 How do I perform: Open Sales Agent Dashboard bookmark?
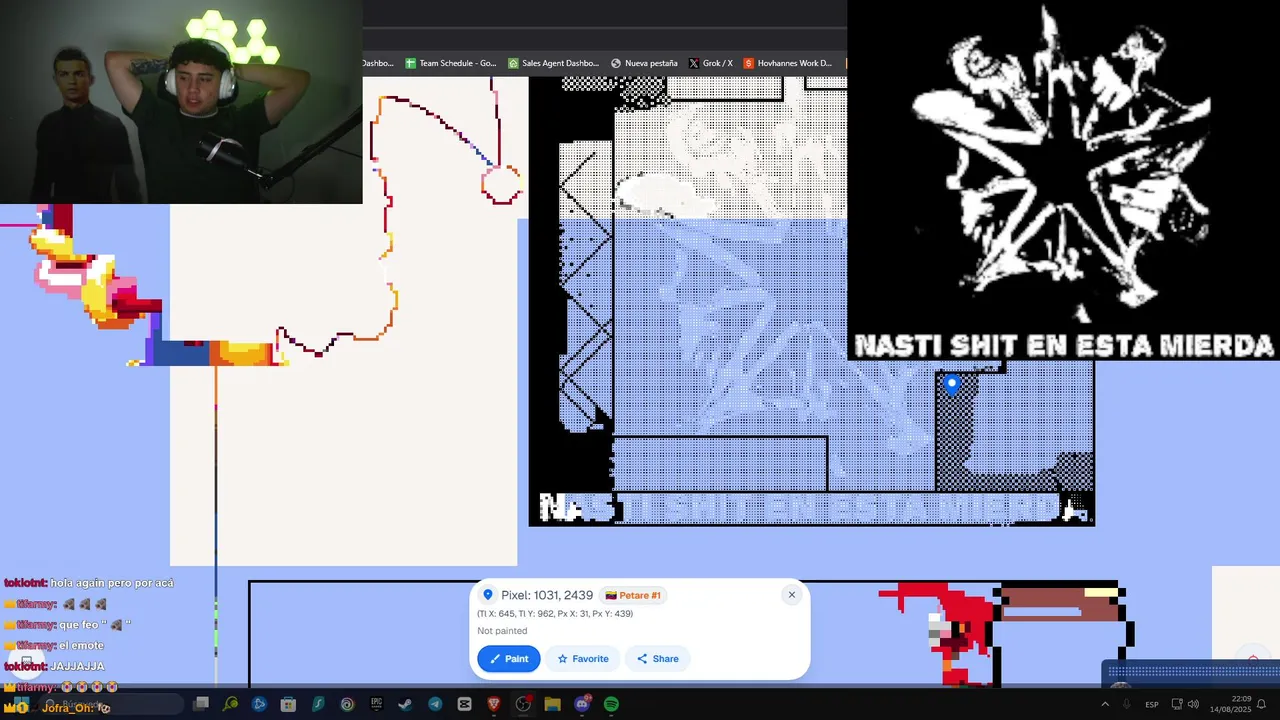tap(553, 63)
